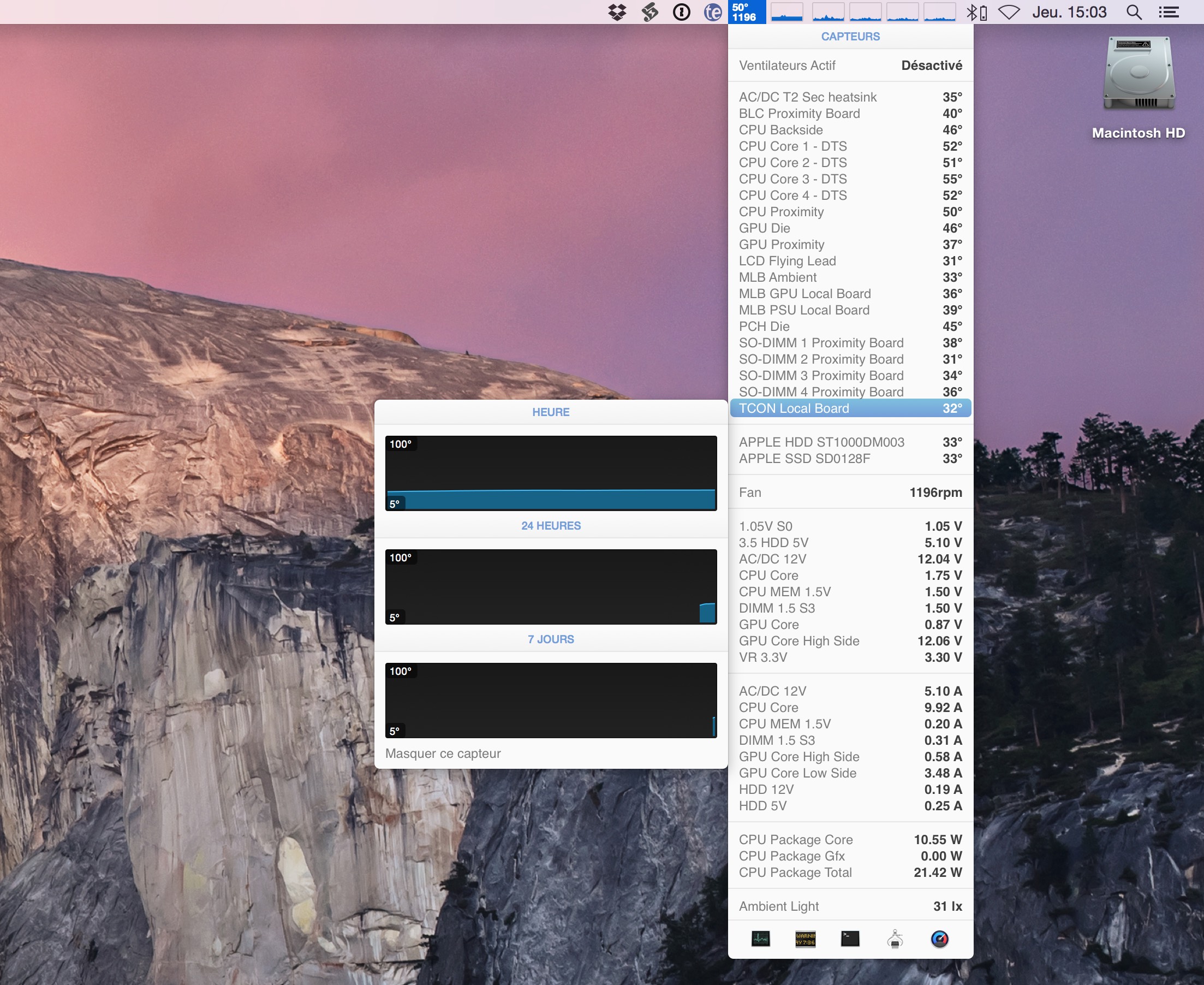This screenshot has height=985, width=1204.
Task: Open Spotlight search in the menu bar
Action: (x=1134, y=12)
